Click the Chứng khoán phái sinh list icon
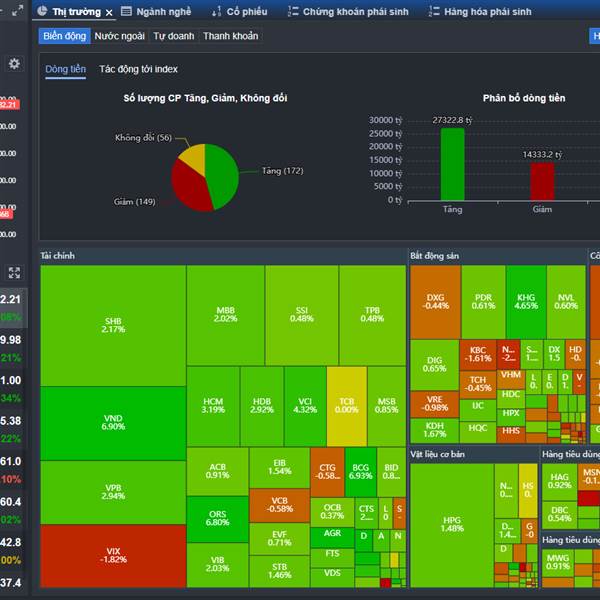 (x=293, y=11)
